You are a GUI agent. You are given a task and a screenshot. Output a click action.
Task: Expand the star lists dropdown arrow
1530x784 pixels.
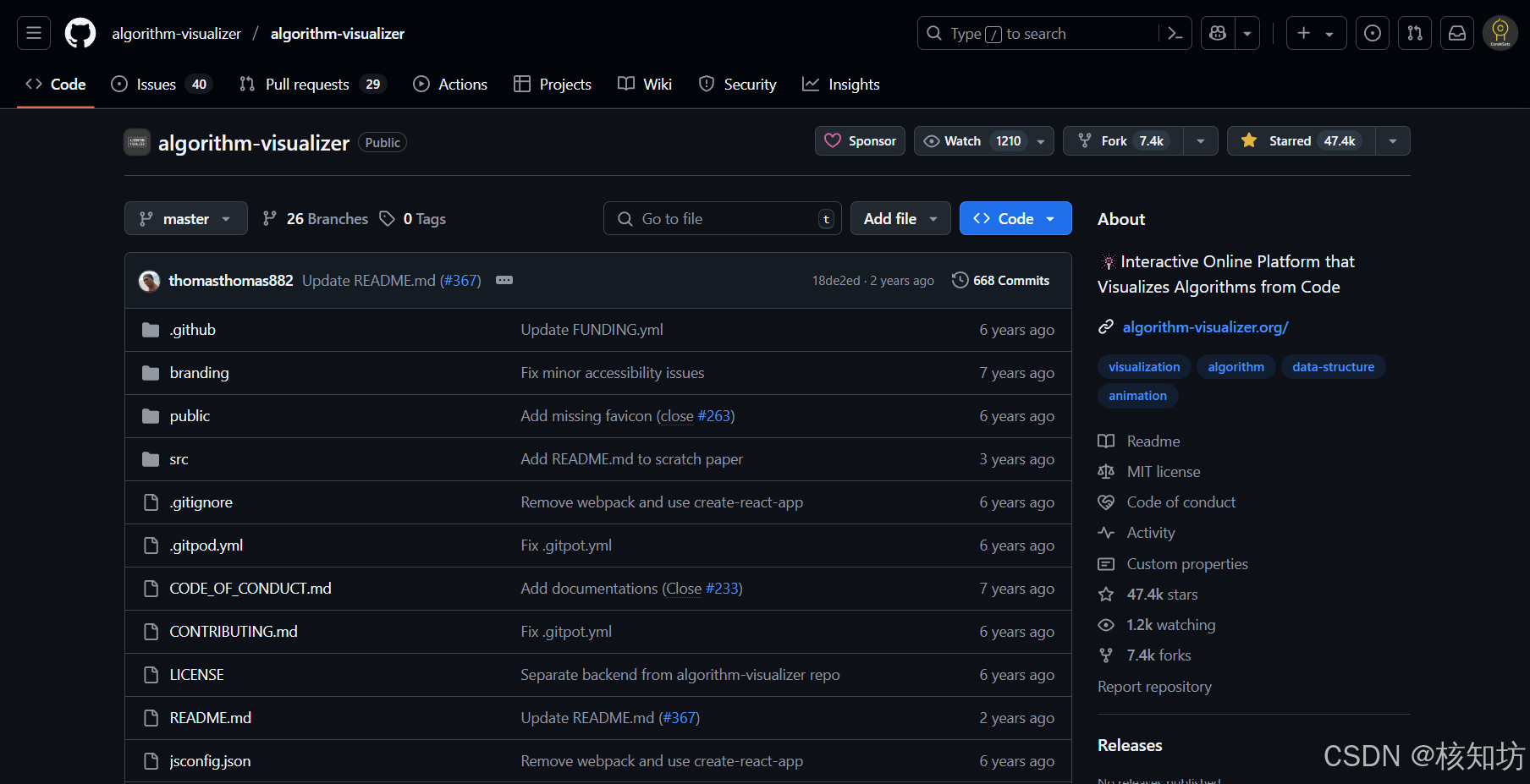tap(1392, 140)
